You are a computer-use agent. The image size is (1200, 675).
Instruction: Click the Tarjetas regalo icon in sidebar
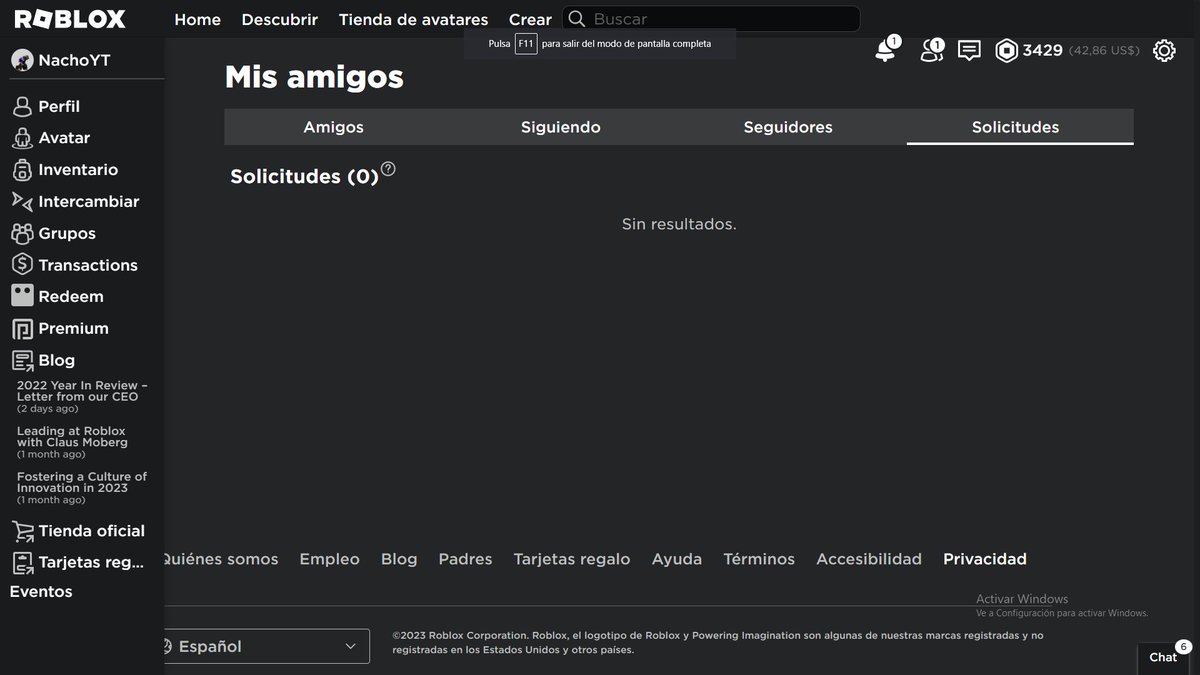[x=22, y=562]
